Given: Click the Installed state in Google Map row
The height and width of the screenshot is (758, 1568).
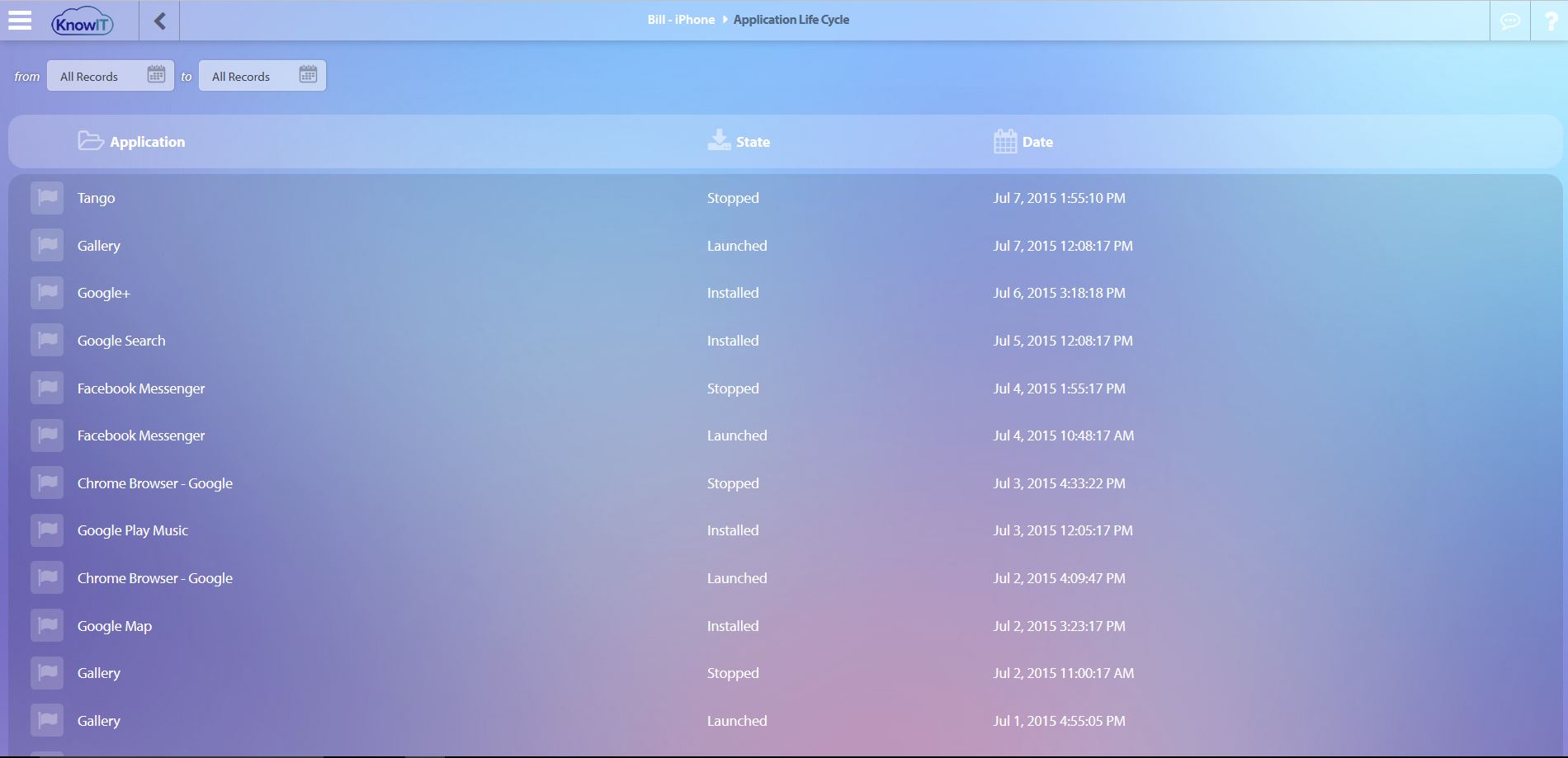Looking at the screenshot, I should tap(733, 626).
